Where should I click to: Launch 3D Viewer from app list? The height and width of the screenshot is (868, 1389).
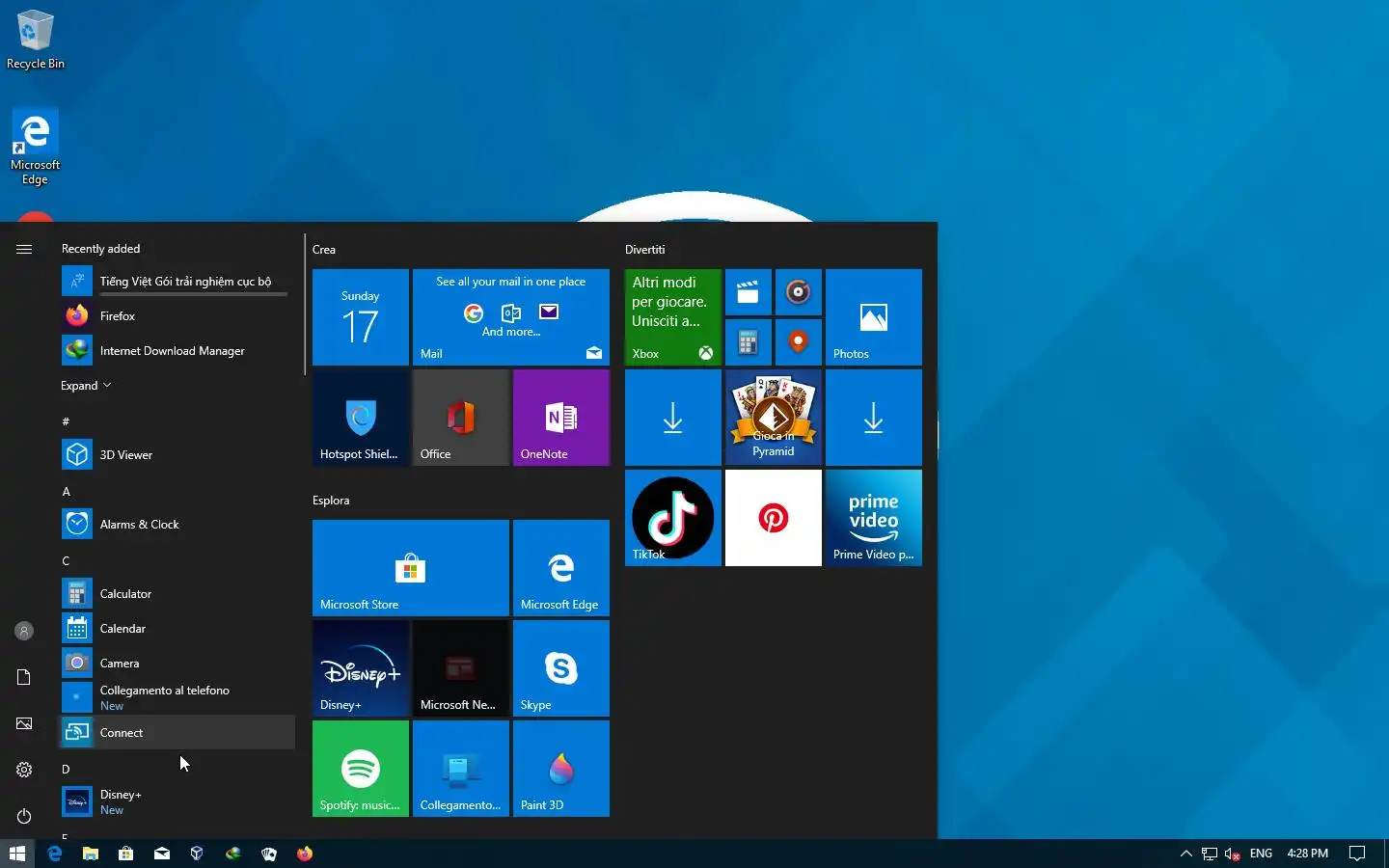pos(177,455)
